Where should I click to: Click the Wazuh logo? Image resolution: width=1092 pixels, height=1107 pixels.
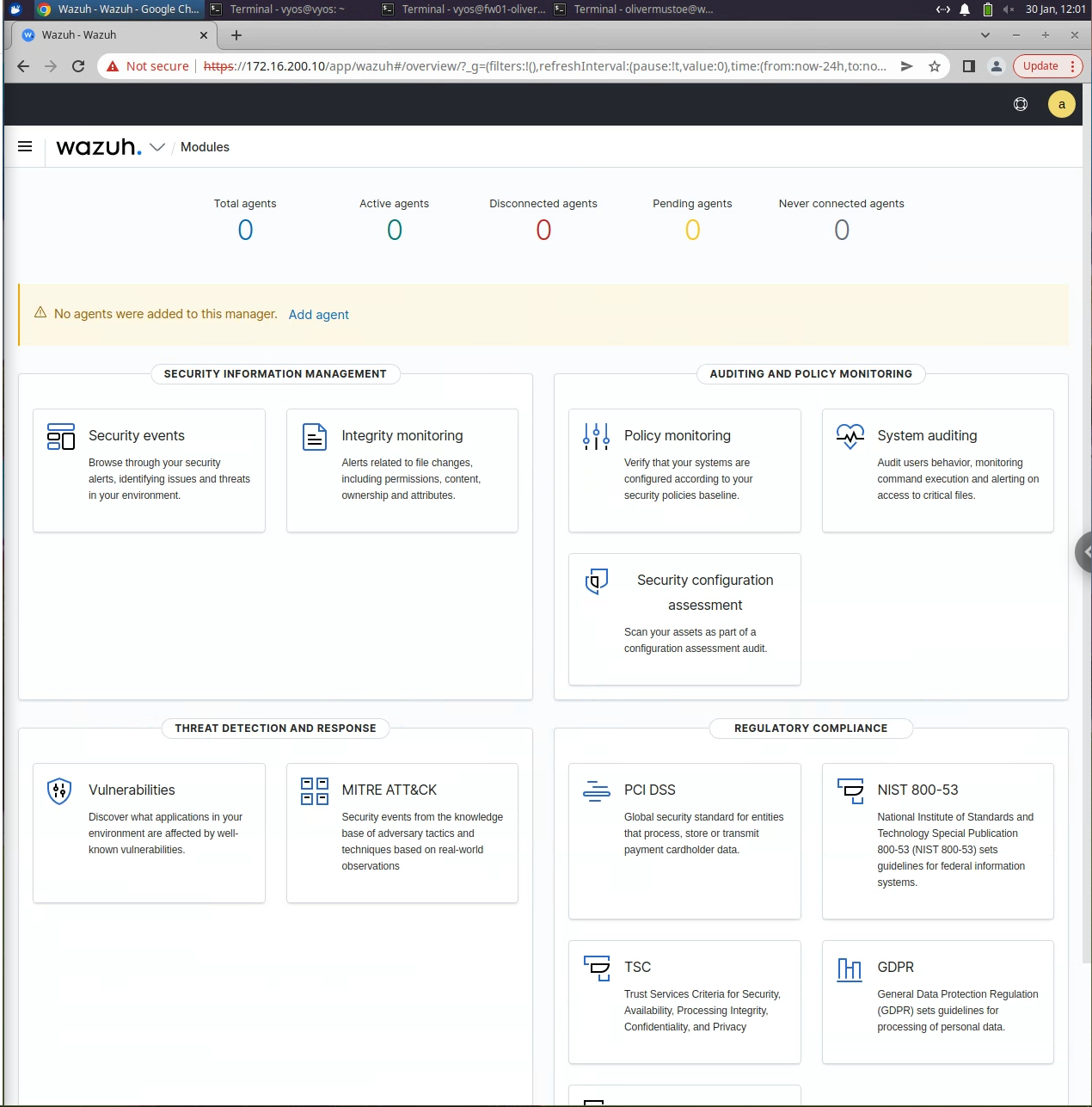click(x=99, y=147)
